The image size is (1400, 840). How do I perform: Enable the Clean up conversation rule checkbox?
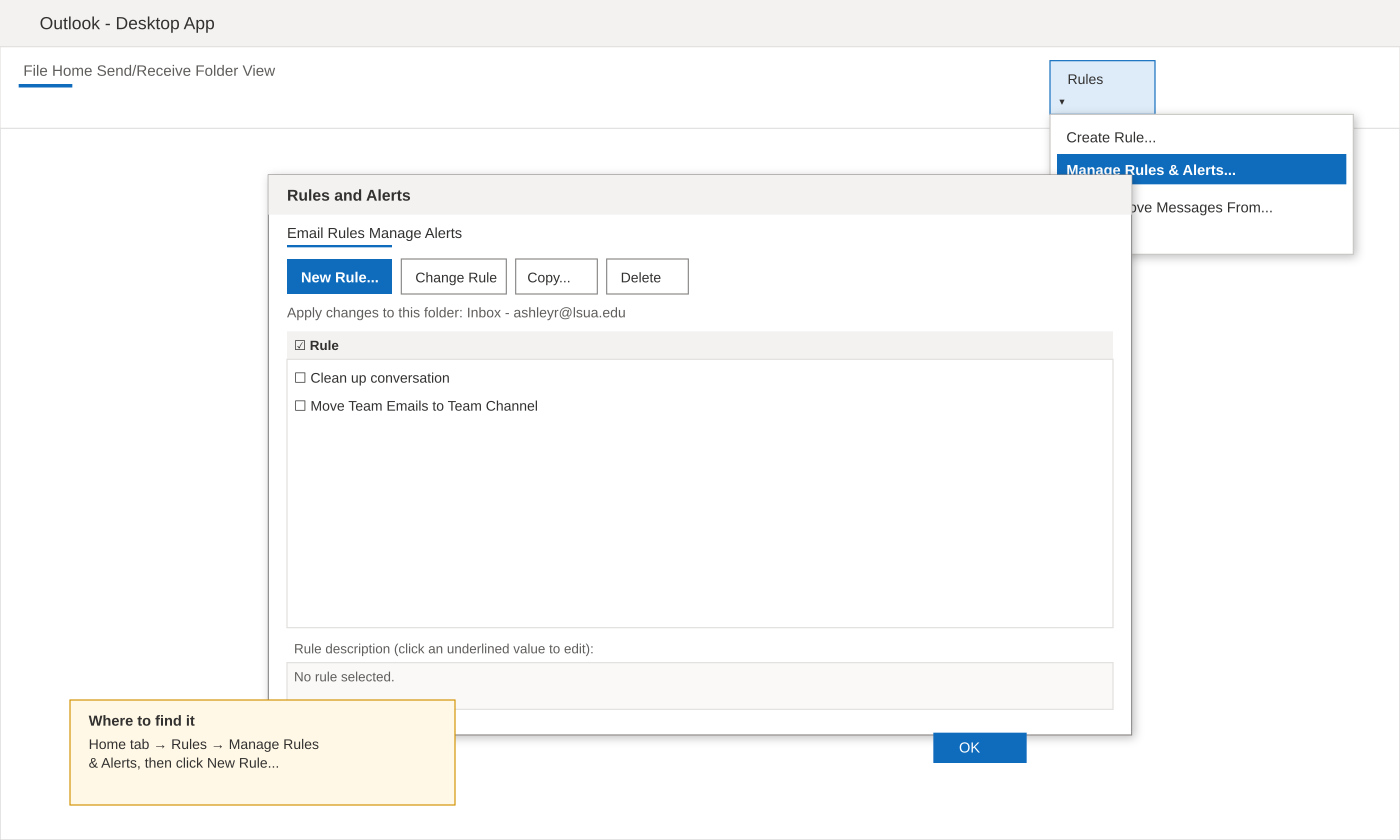(x=300, y=378)
